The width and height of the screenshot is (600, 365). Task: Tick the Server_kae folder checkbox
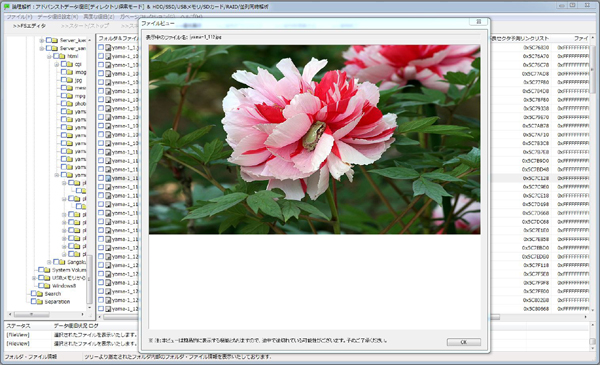[x=49, y=40]
